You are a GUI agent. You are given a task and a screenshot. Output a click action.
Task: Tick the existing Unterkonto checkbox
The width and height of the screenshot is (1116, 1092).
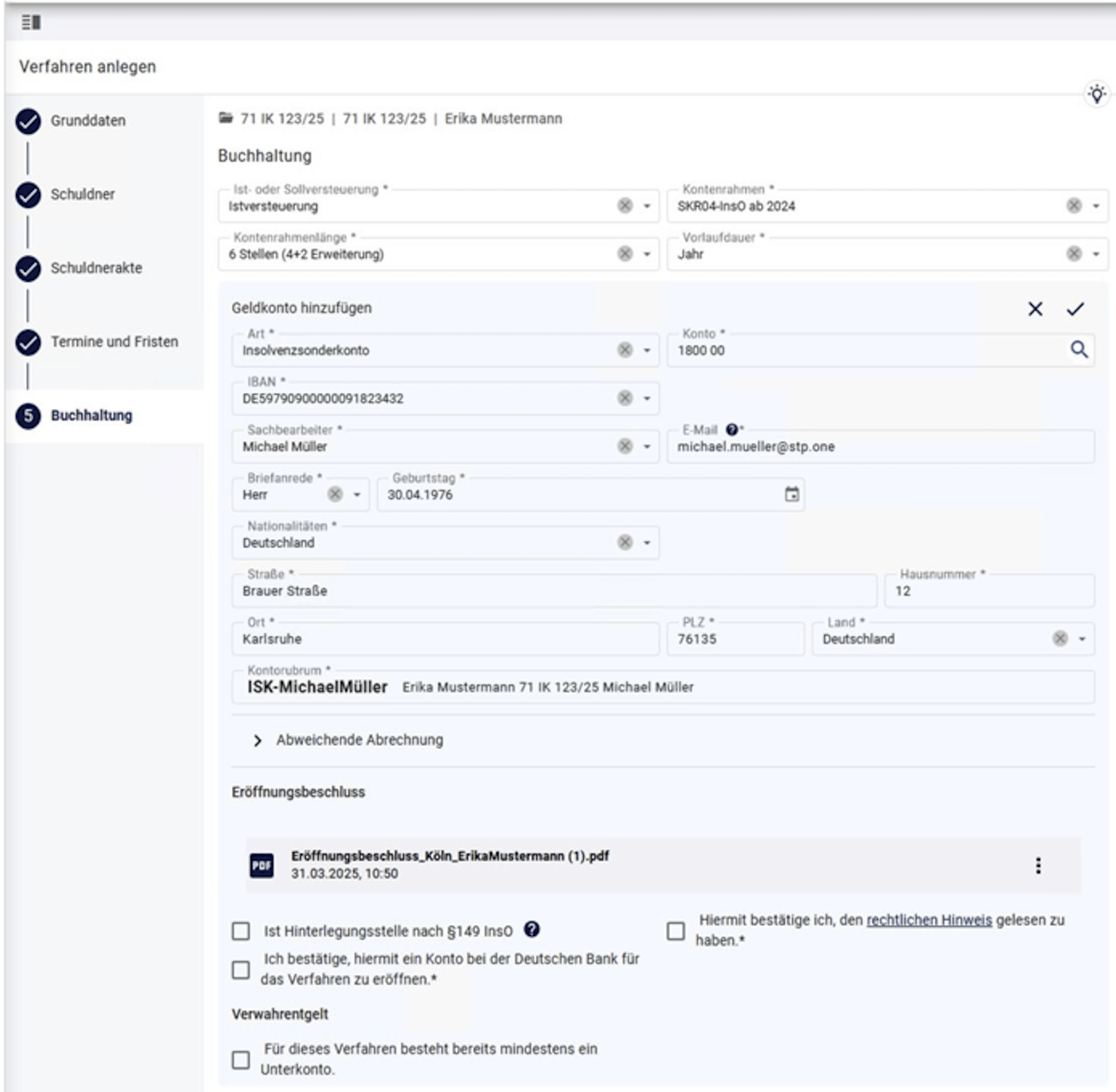pos(241,1060)
